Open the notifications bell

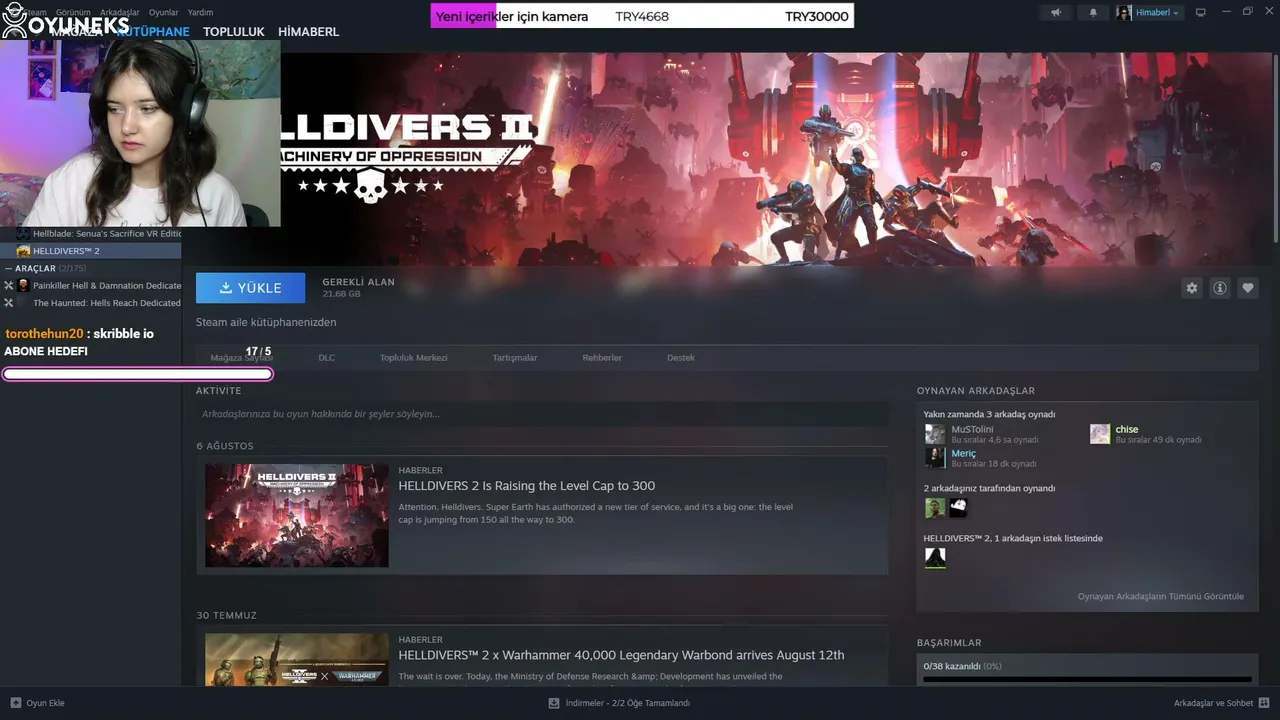point(1092,12)
